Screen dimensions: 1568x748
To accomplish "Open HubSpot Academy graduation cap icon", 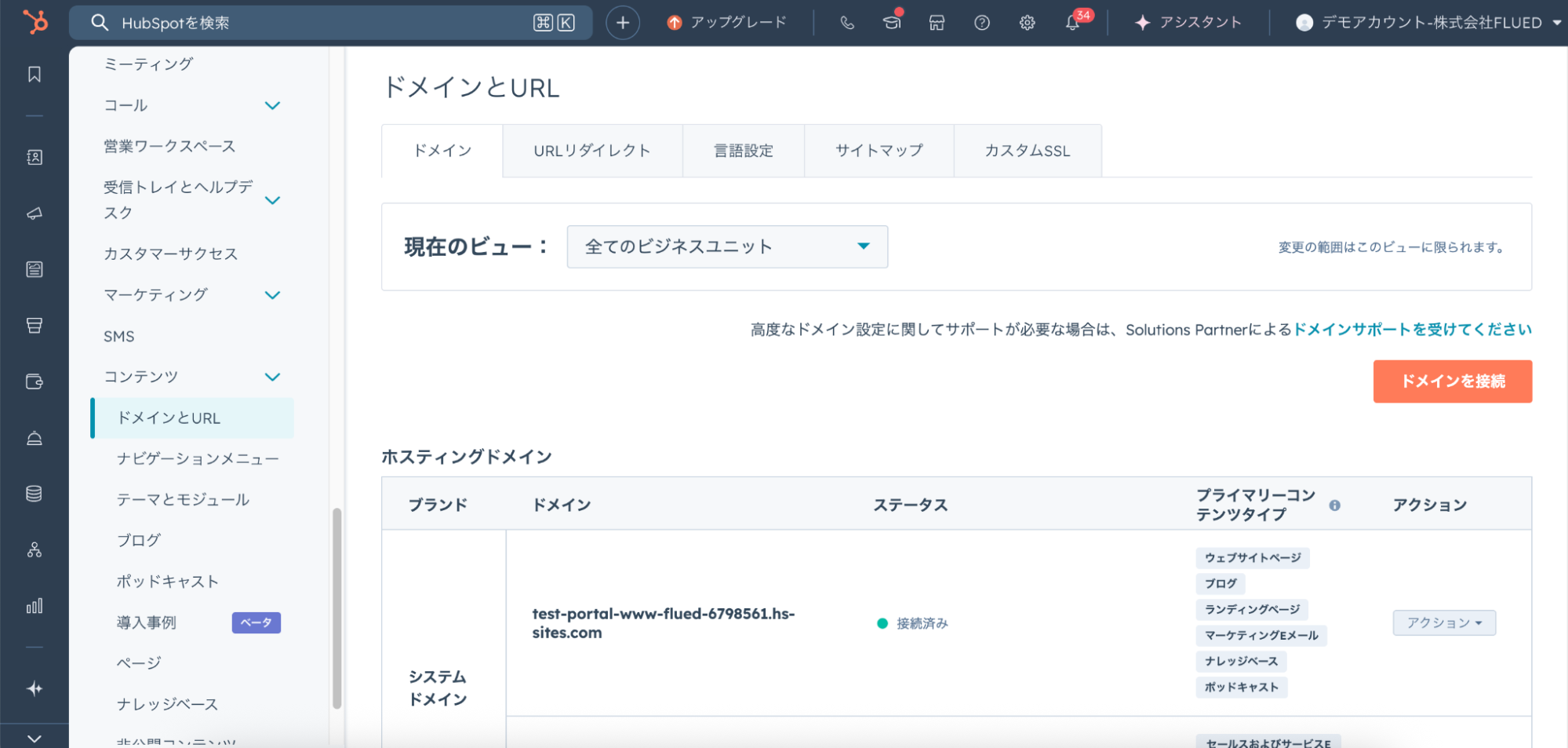I will tap(892, 23).
